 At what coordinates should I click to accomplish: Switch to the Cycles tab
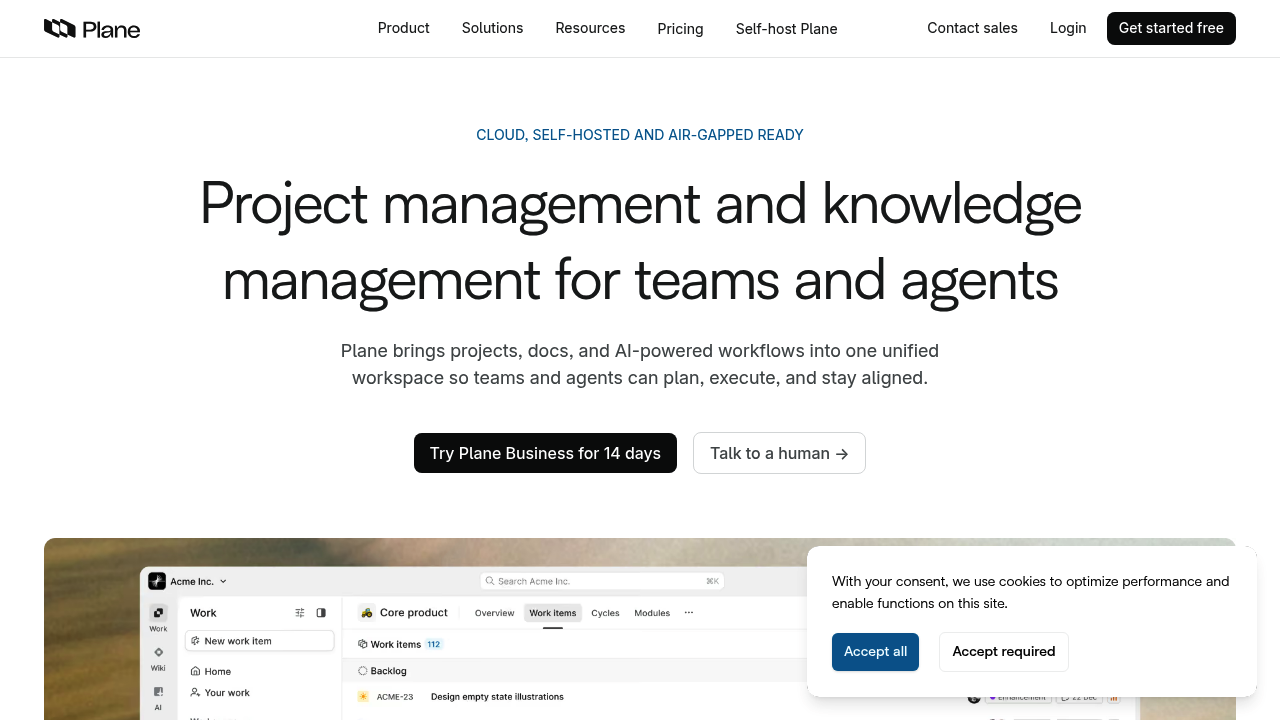click(x=605, y=613)
